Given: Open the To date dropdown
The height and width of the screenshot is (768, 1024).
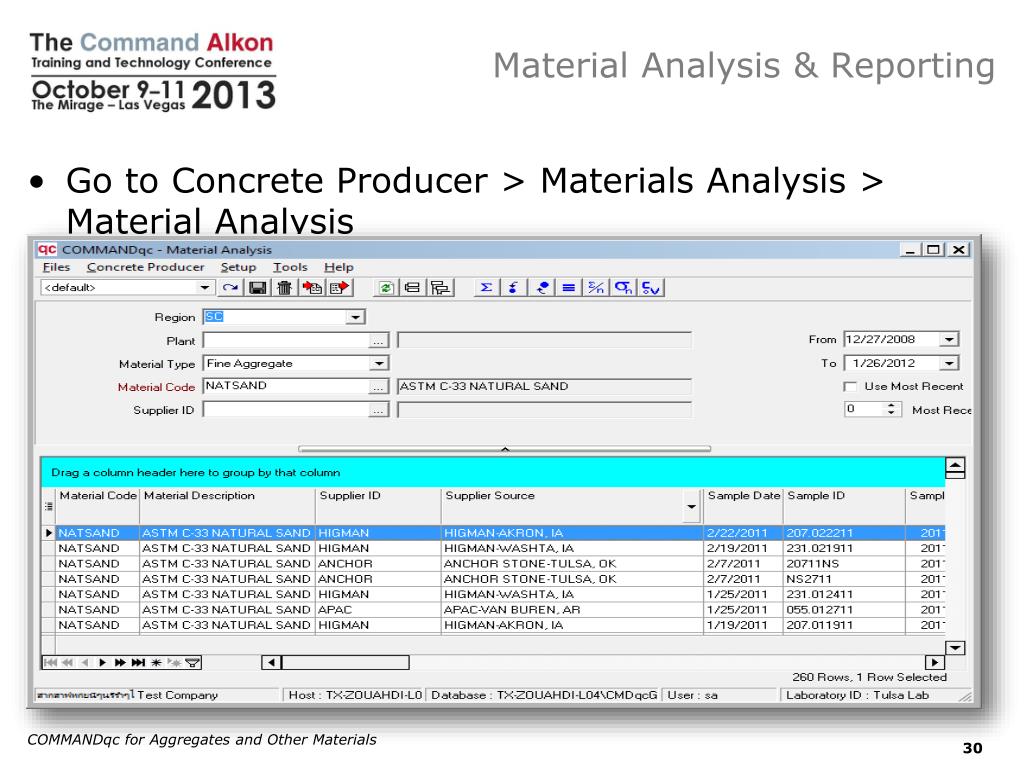Looking at the screenshot, I should [949, 363].
